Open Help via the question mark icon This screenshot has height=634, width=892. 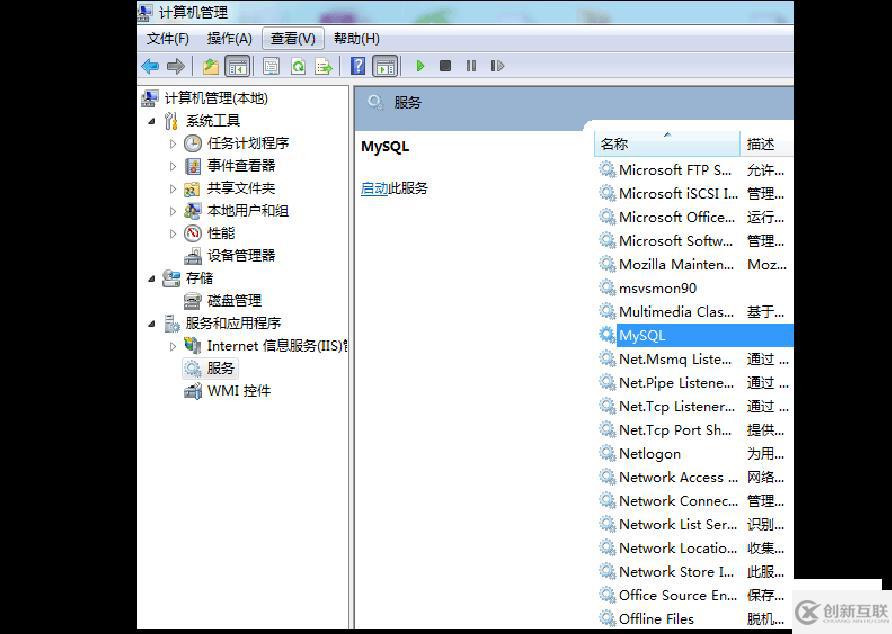(358, 65)
